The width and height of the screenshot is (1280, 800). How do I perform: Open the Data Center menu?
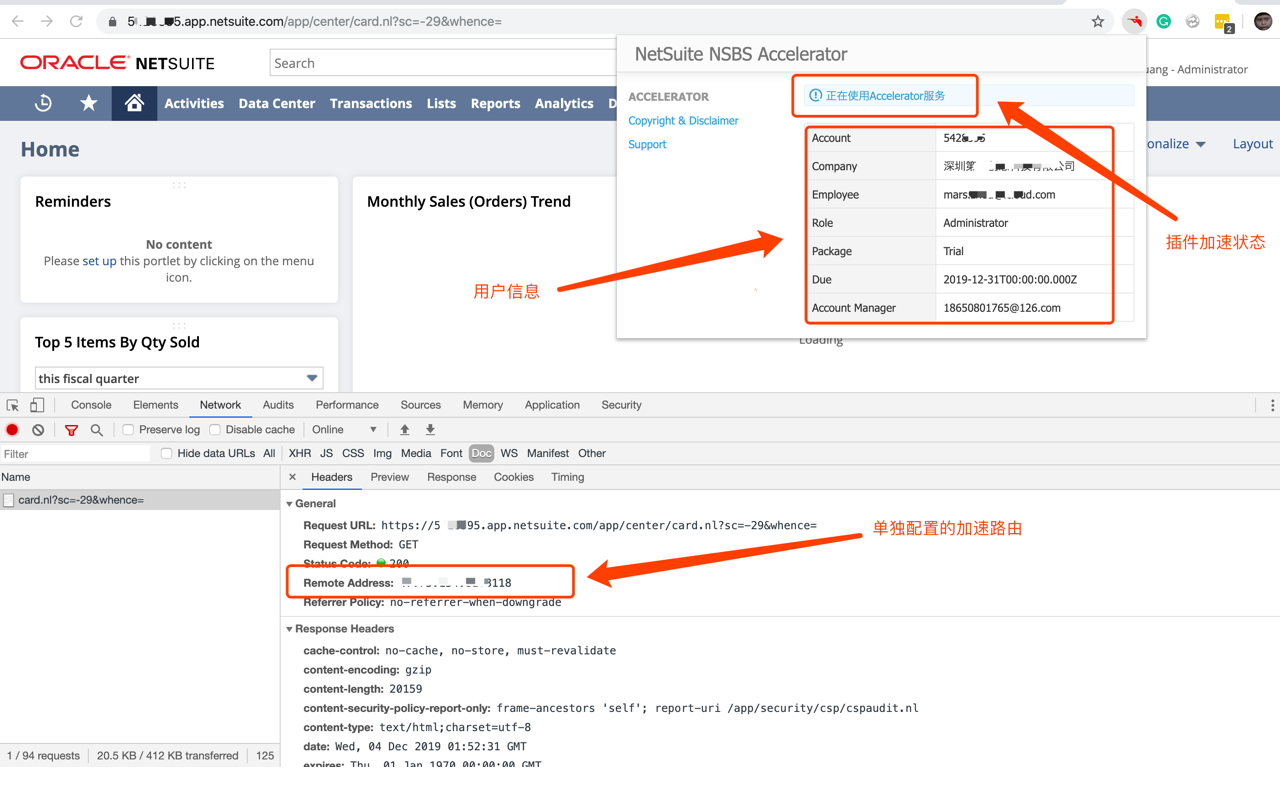coord(277,103)
